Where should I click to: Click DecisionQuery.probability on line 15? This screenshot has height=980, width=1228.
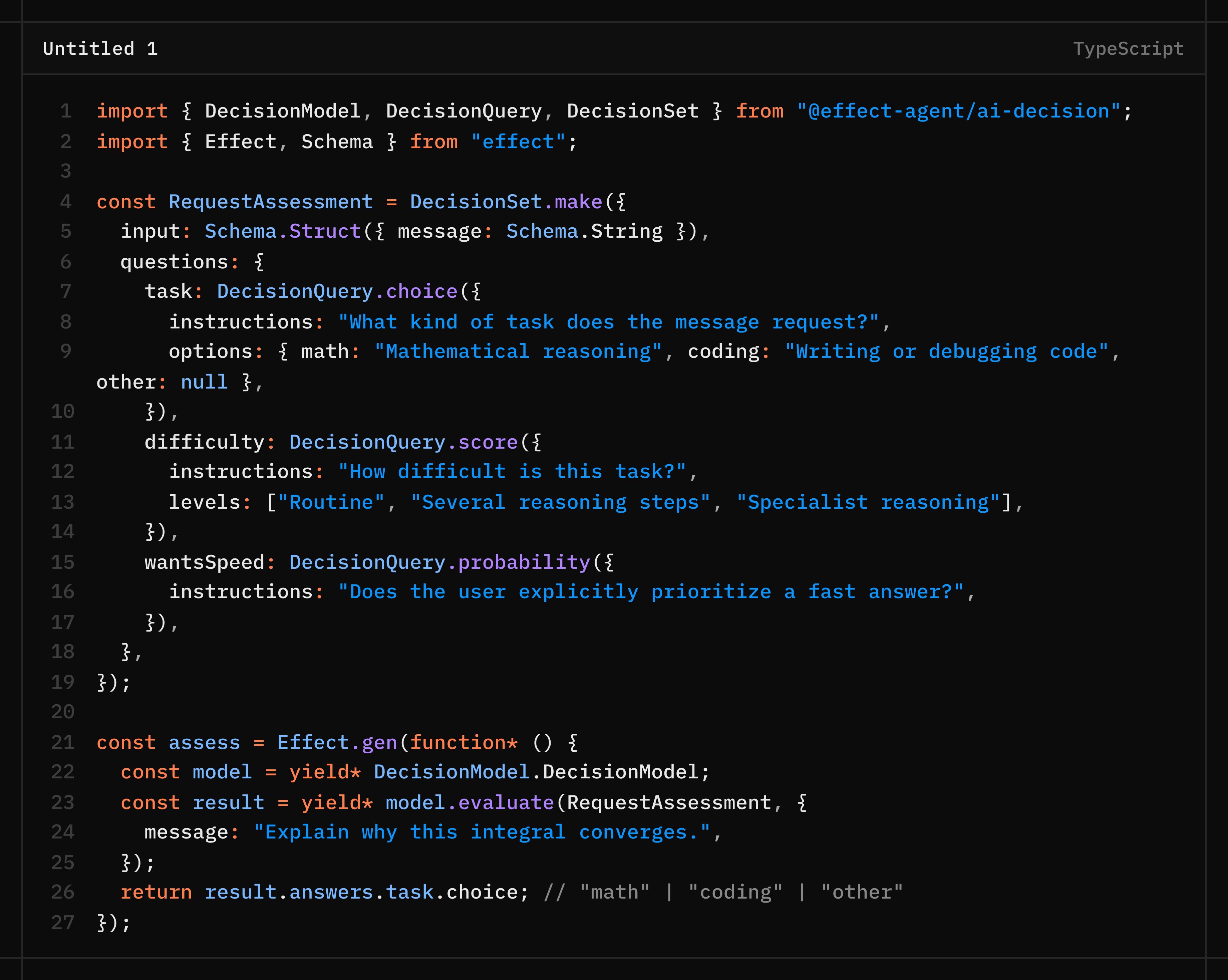coord(440,563)
